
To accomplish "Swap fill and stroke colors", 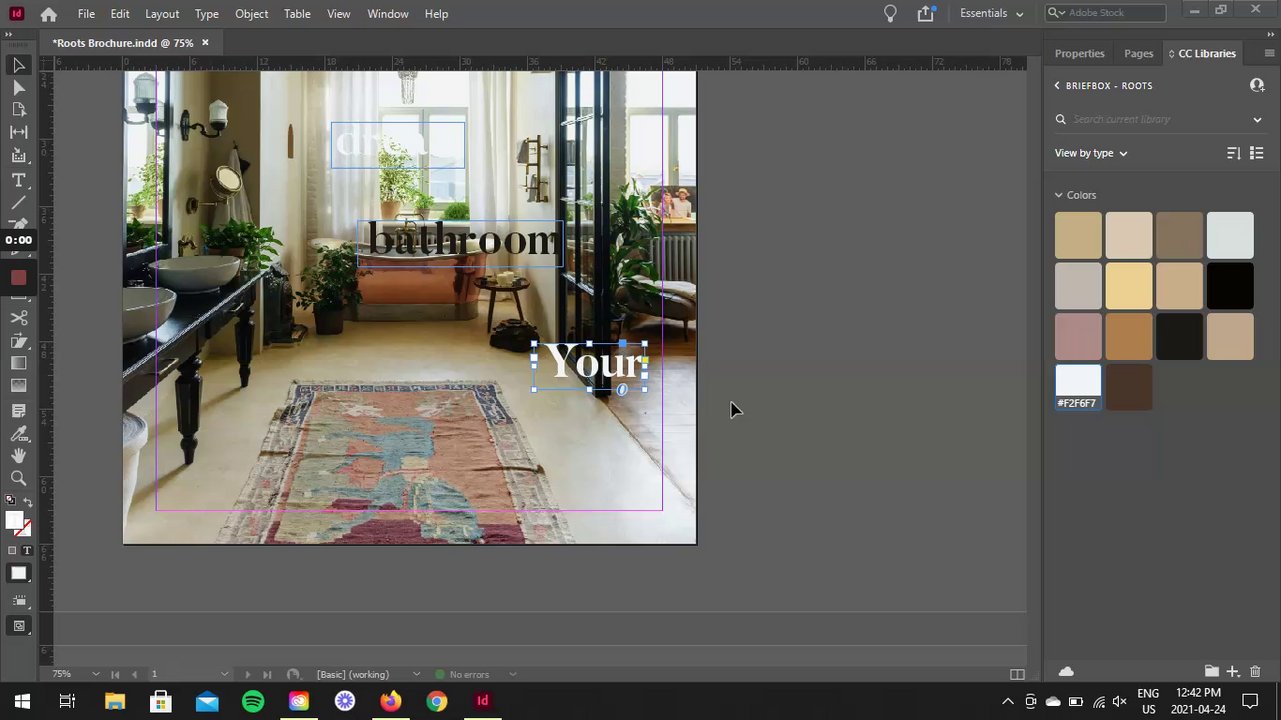I will tap(27, 502).
